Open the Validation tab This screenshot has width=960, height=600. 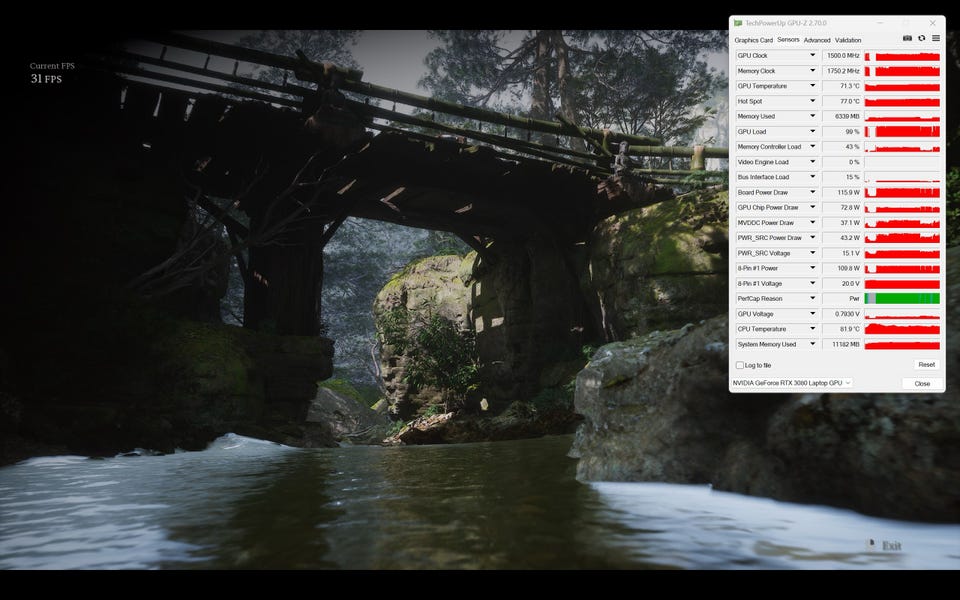(848, 40)
